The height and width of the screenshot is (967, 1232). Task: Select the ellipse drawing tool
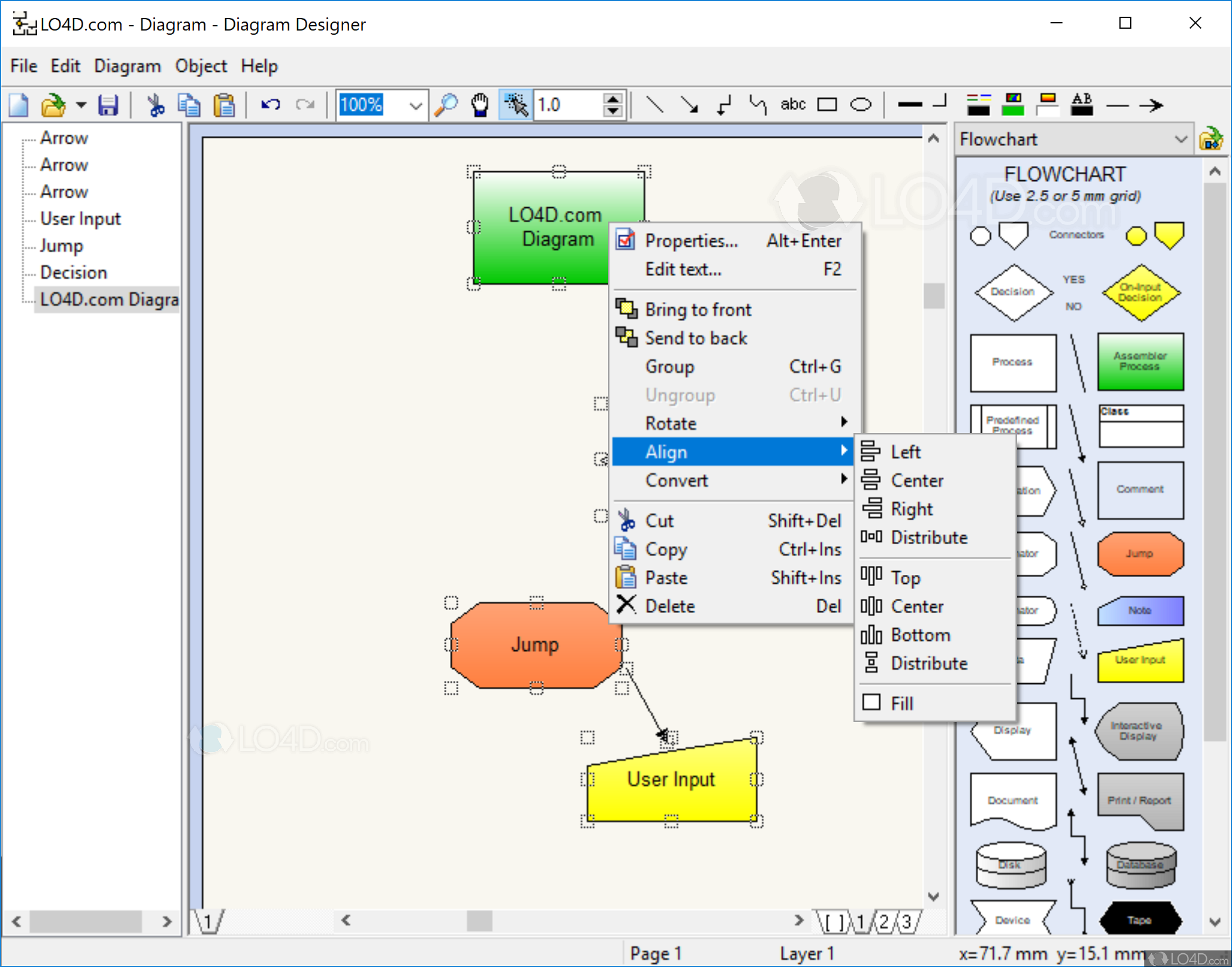(x=861, y=104)
